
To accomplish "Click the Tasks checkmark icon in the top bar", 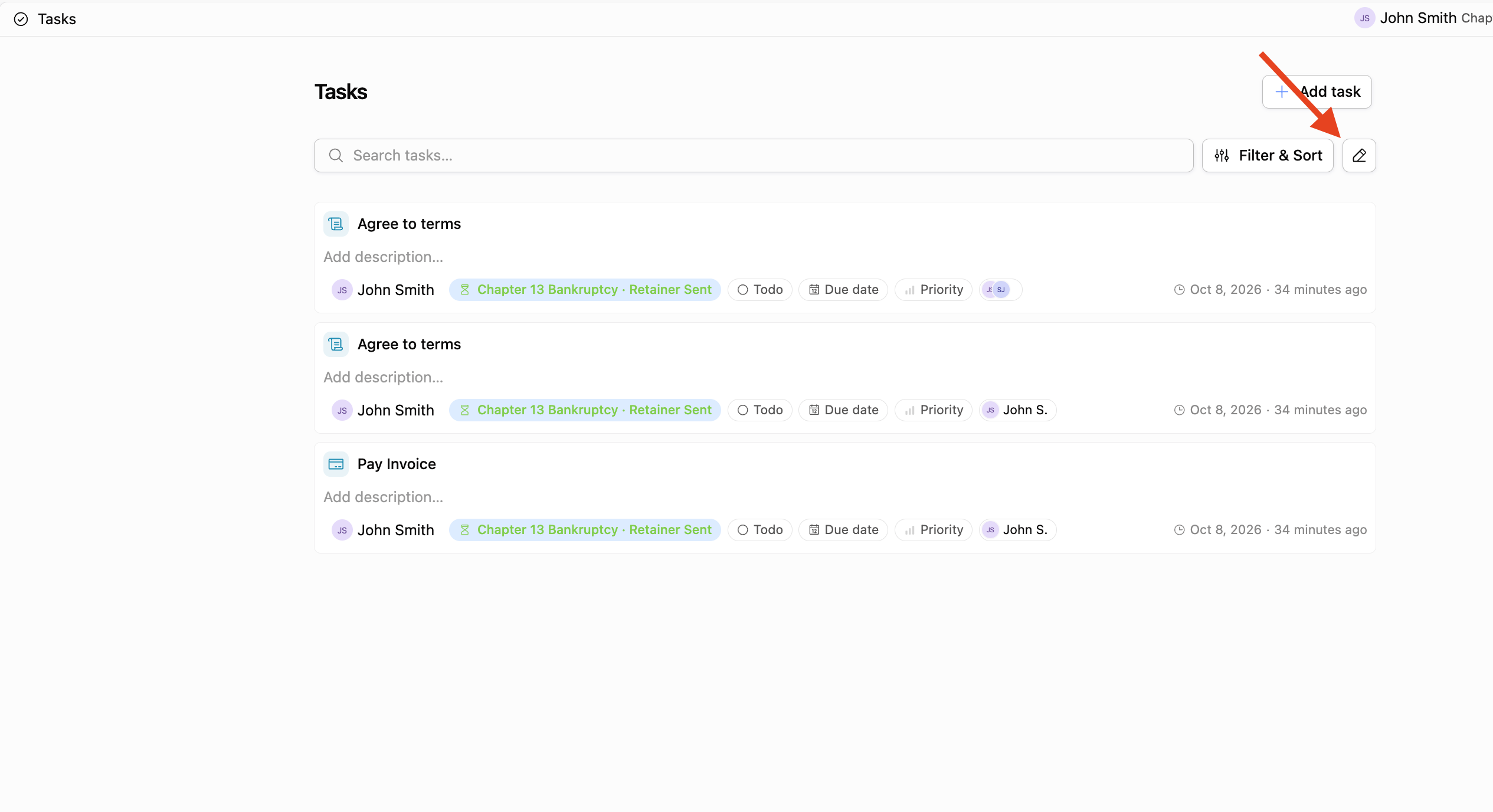I will (21, 19).
